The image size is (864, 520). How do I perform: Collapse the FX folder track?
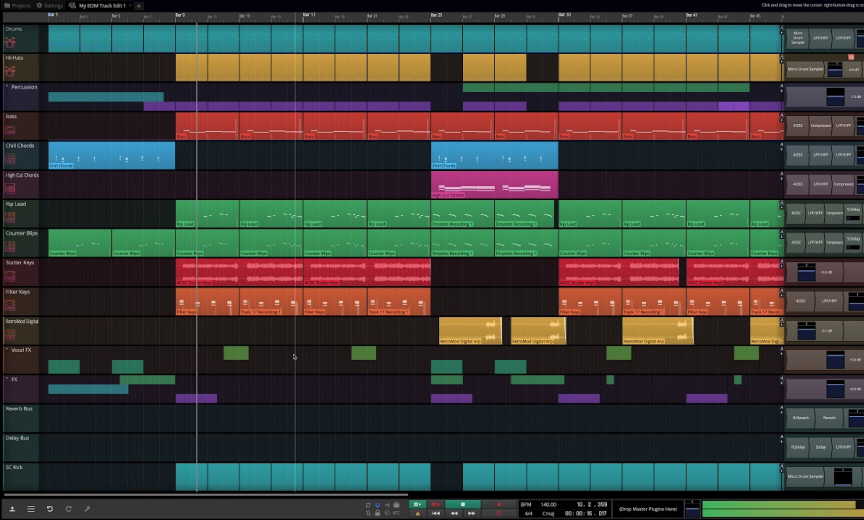pyautogui.click(x=7, y=380)
